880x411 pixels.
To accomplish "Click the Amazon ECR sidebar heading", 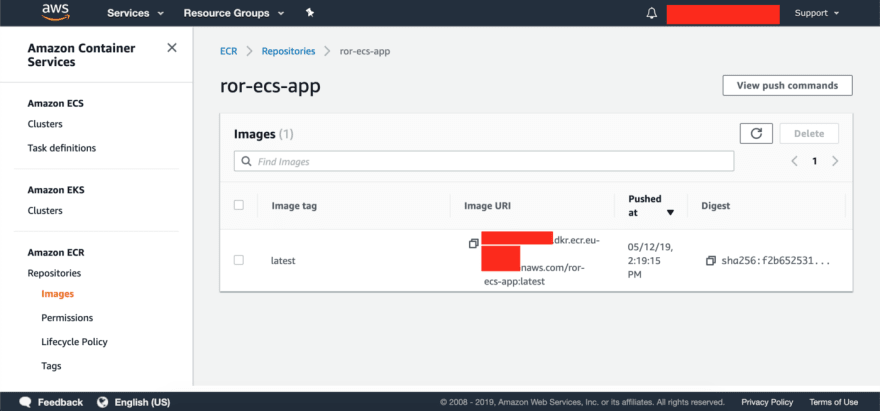I will (56, 253).
